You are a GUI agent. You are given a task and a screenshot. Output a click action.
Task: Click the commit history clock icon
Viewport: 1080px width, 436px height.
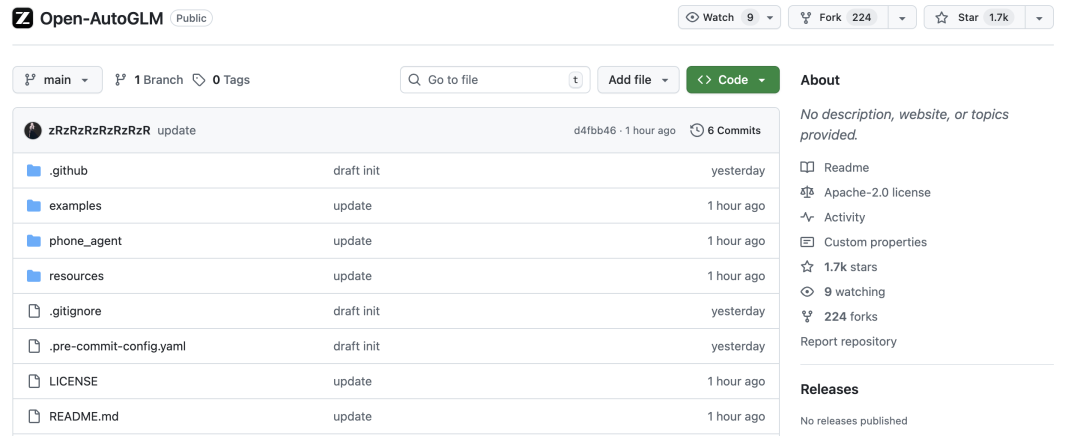tap(697, 130)
